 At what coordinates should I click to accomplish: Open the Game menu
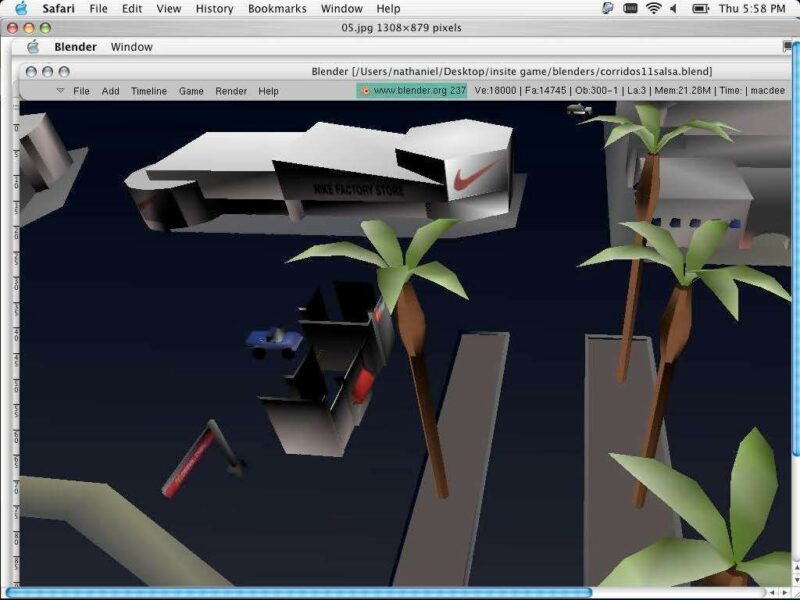click(x=191, y=91)
